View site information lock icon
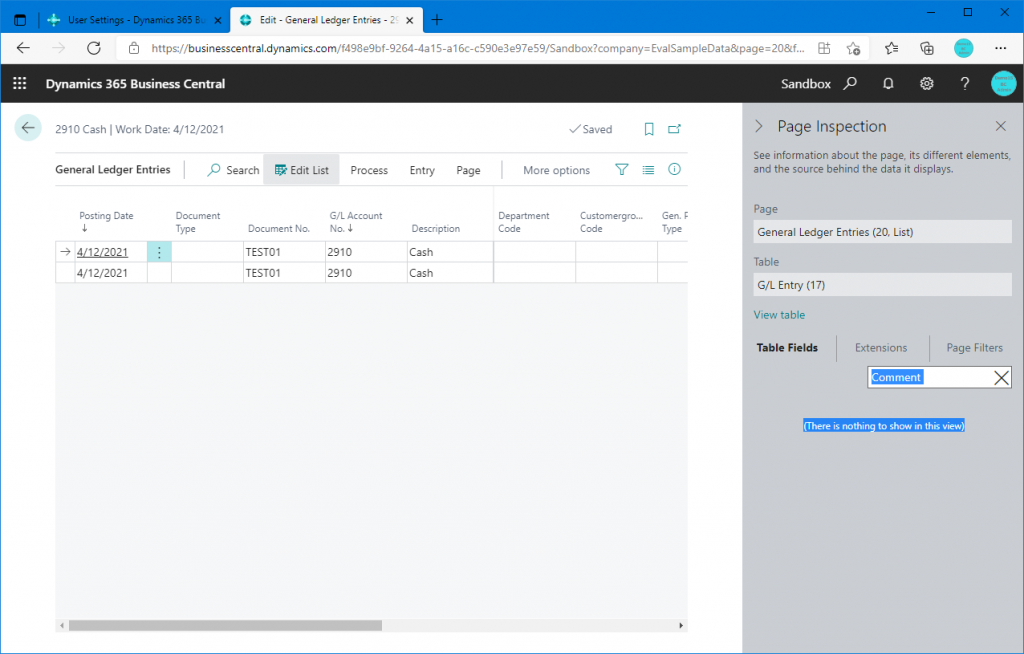 click(134, 48)
